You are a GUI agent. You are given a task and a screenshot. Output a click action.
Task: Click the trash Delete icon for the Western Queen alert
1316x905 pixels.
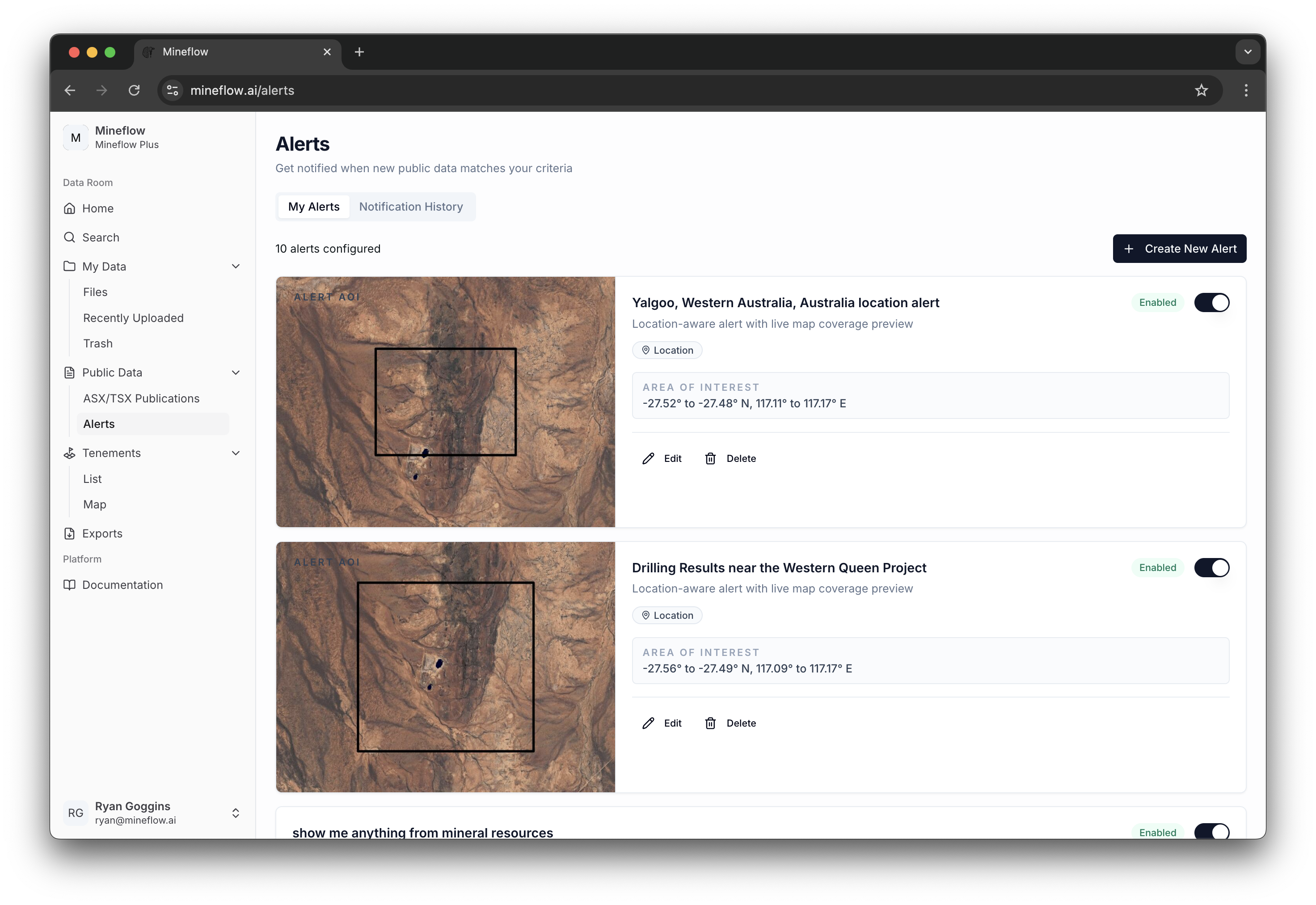pos(710,723)
